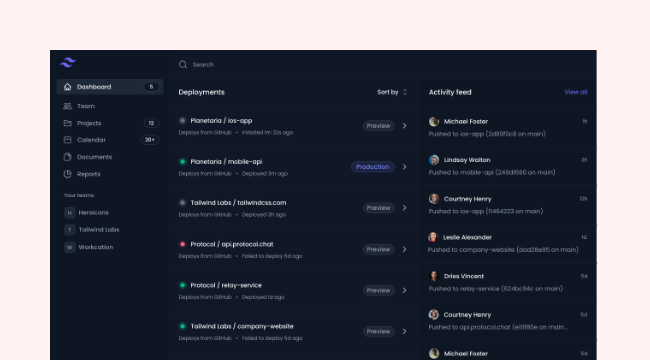Click the Preview badge on company-website
The height and width of the screenshot is (360, 650).
378,331
